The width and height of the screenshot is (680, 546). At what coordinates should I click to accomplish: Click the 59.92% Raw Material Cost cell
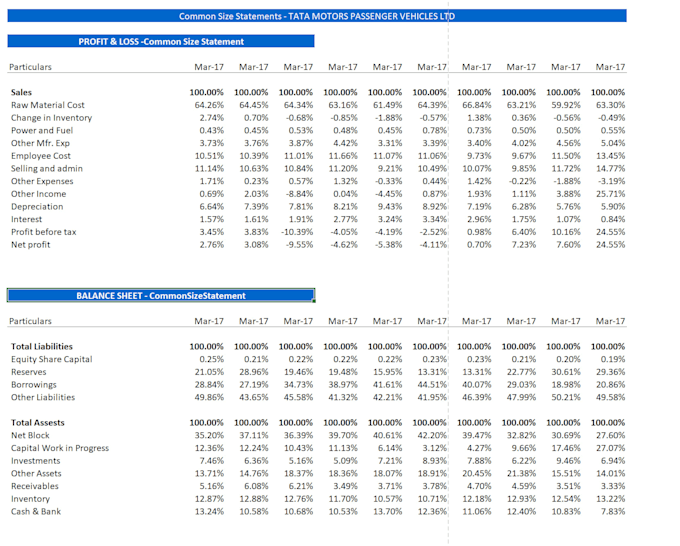coord(566,105)
